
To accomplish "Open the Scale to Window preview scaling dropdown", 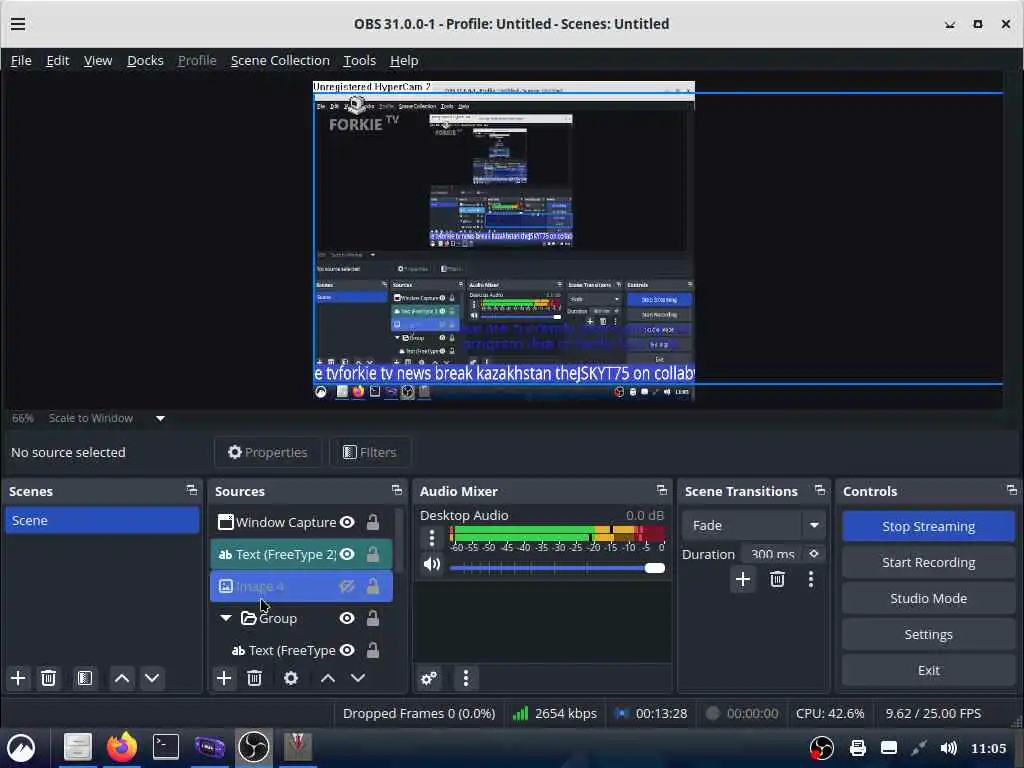I will (x=161, y=419).
